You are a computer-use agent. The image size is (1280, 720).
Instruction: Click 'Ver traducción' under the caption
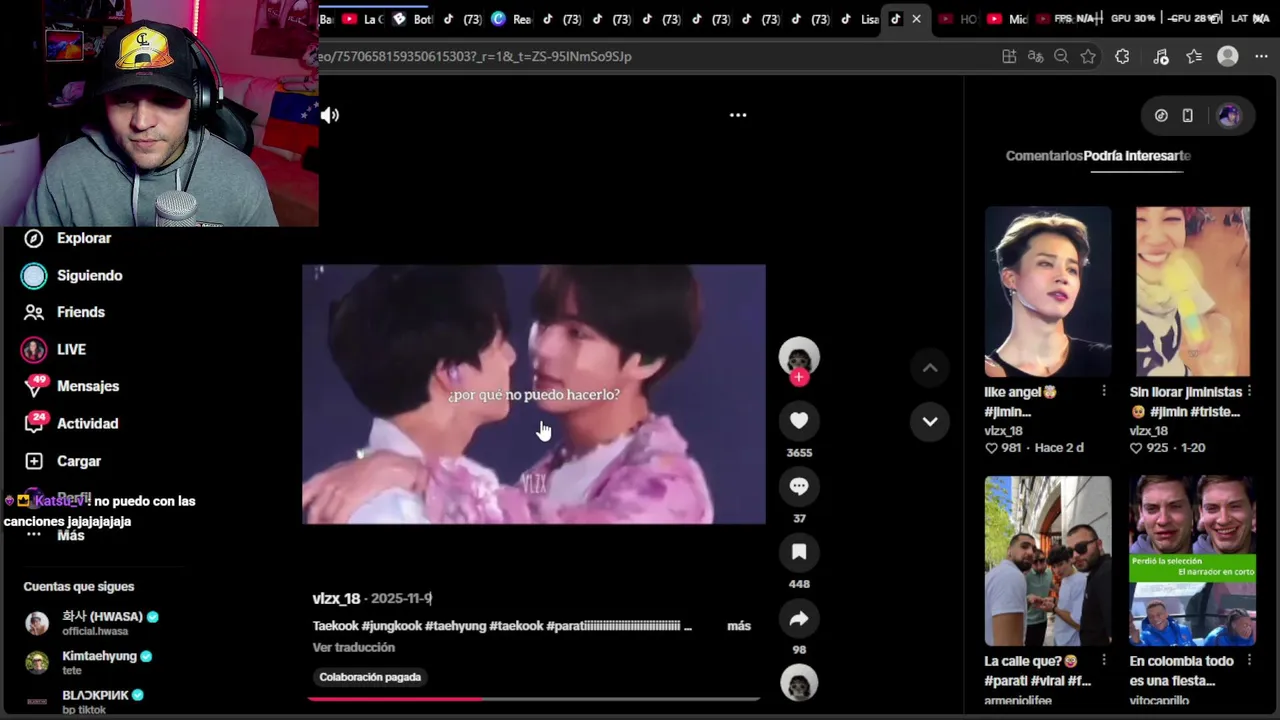tap(353, 648)
